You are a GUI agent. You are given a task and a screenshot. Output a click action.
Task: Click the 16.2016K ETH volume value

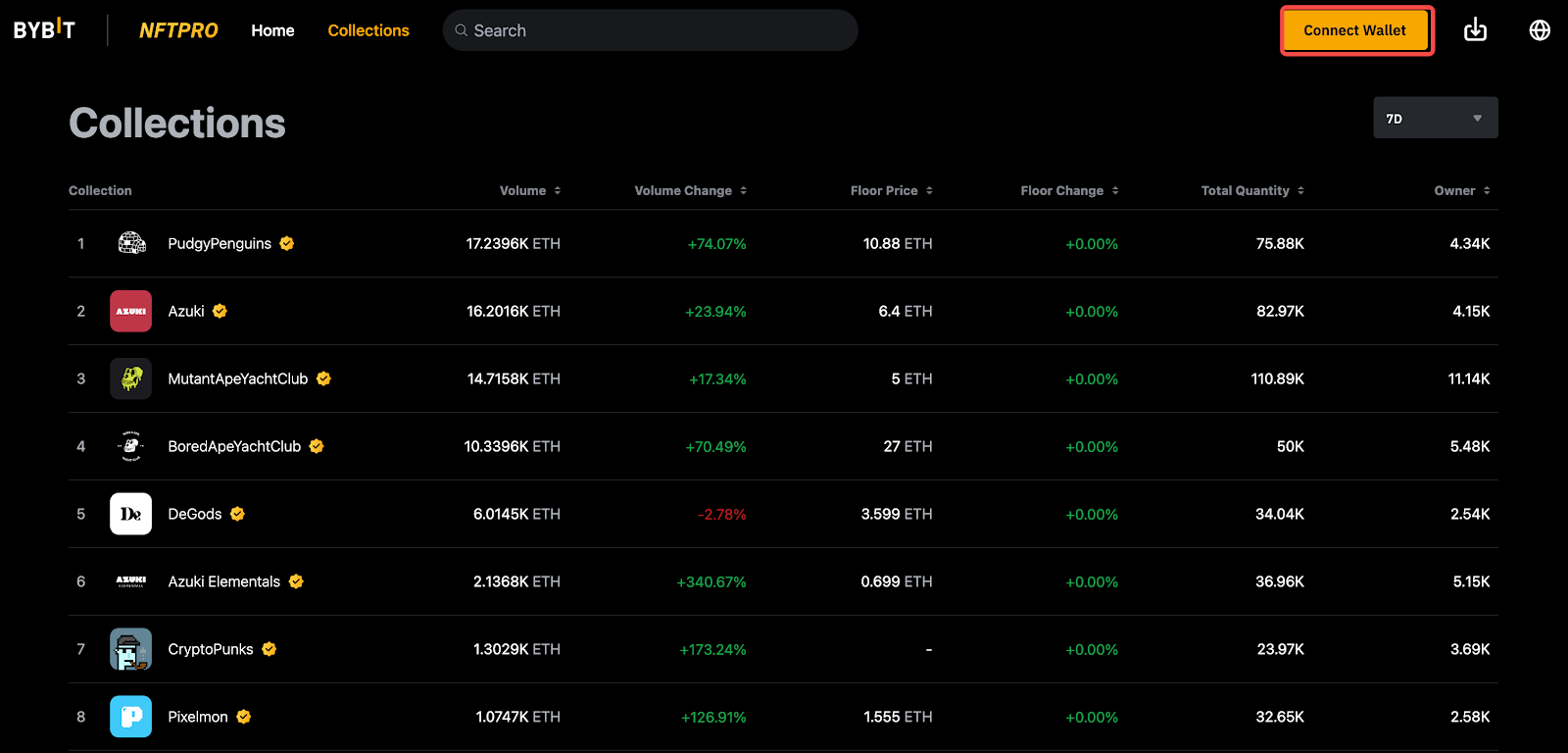coord(514,311)
